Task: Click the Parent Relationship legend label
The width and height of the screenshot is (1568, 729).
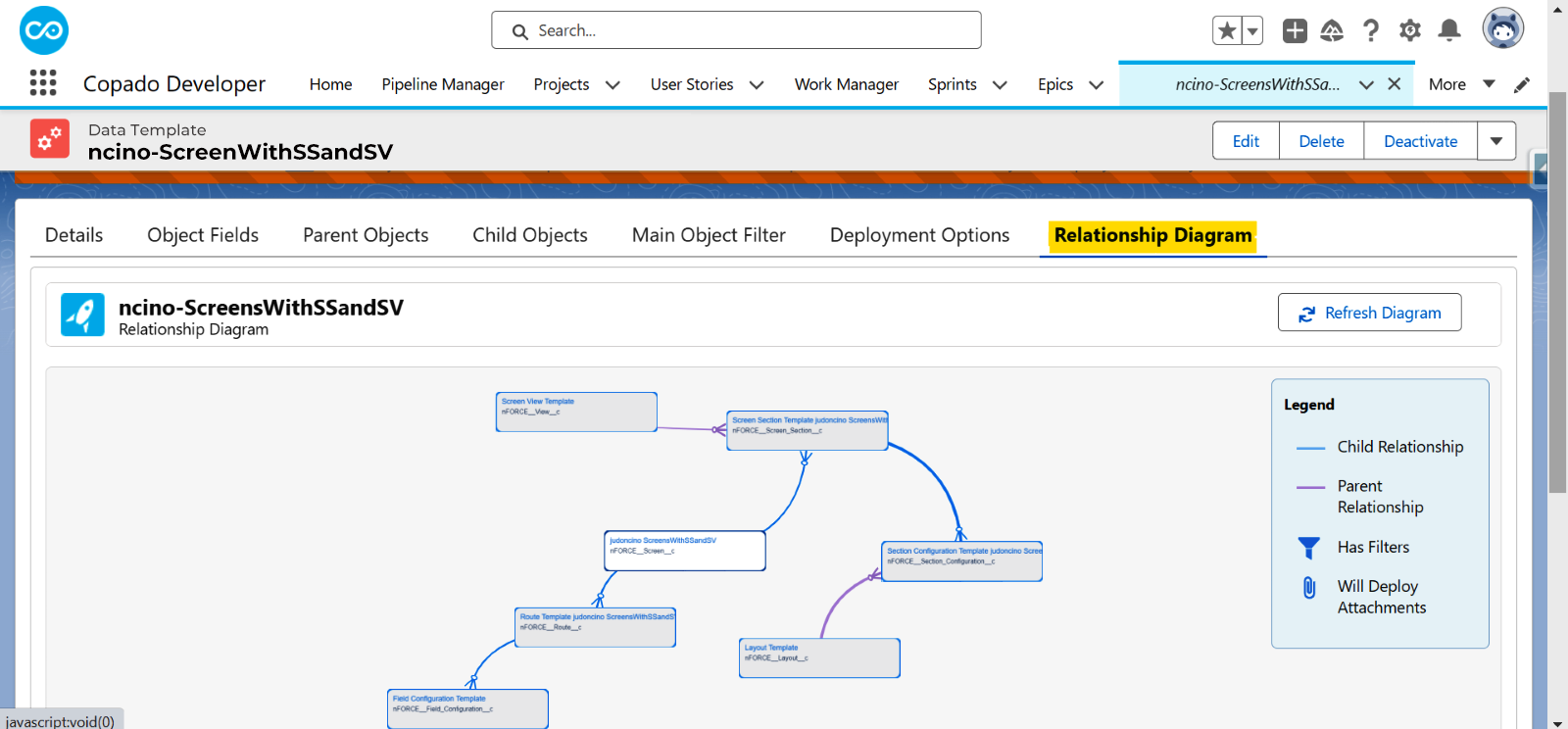Action: [1380, 497]
